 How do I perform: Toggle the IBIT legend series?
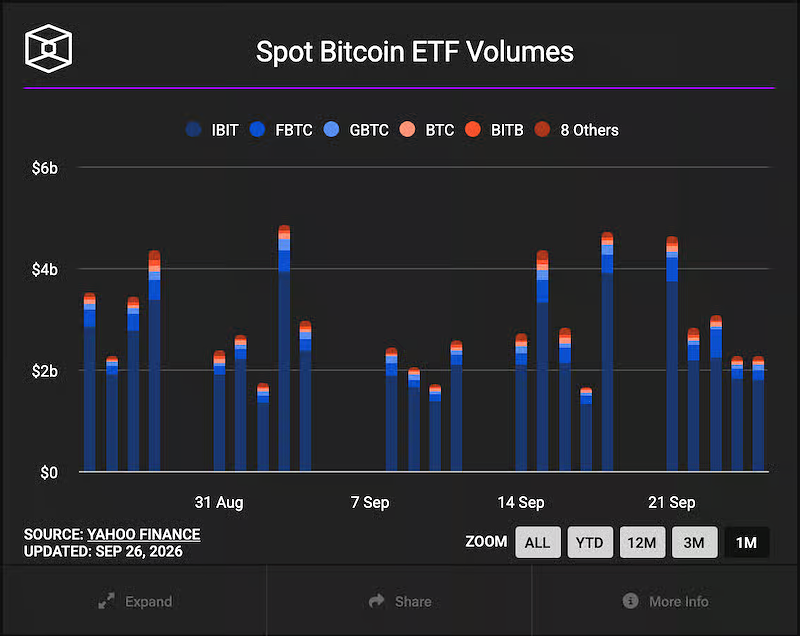tap(212, 130)
